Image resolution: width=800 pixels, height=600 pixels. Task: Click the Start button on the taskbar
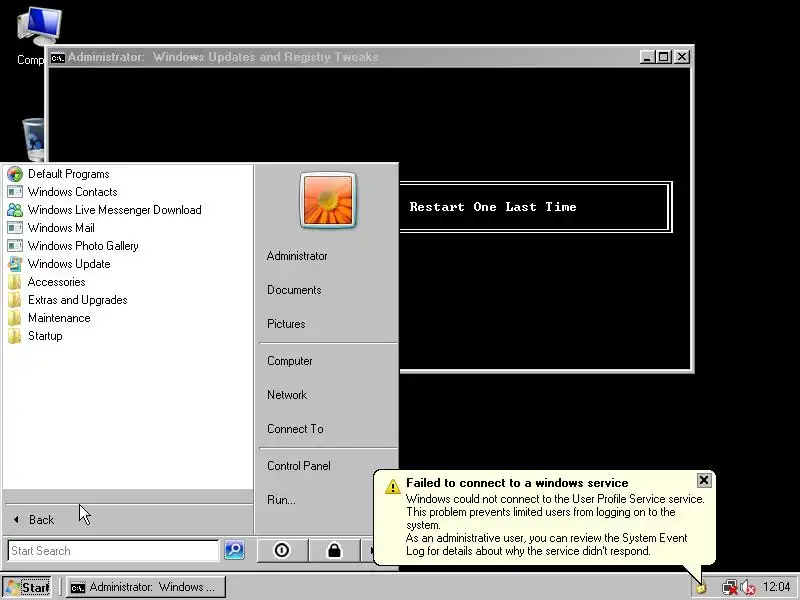point(27,587)
